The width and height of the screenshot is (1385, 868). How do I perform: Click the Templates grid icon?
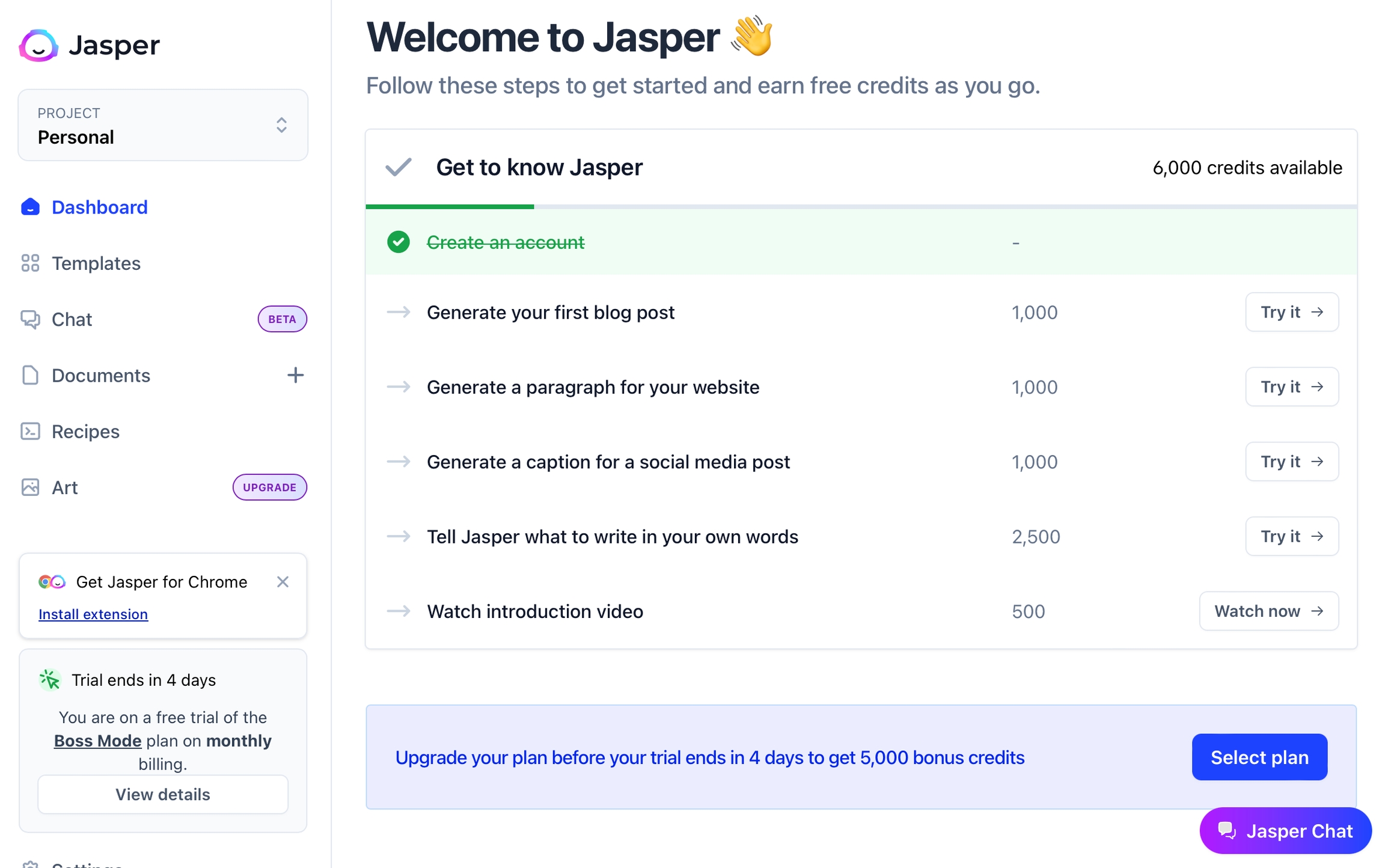click(x=30, y=263)
